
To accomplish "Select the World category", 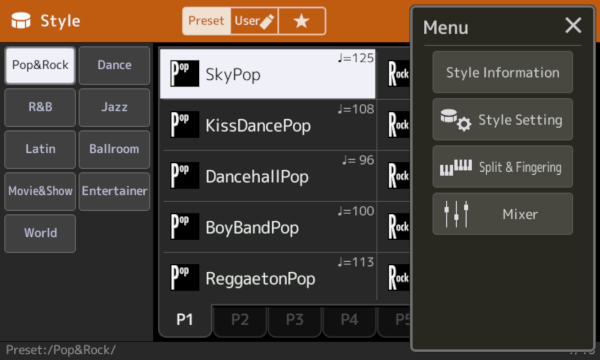I will point(40,233).
